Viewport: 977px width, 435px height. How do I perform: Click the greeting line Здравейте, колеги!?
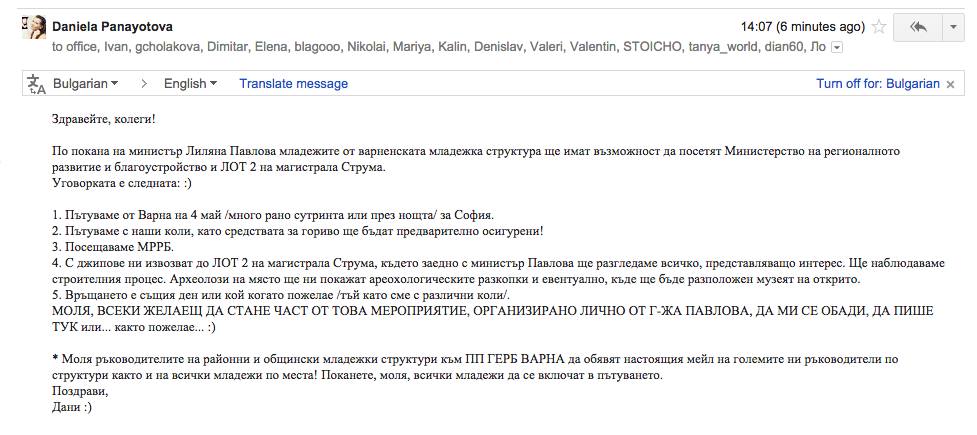click(x=103, y=119)
